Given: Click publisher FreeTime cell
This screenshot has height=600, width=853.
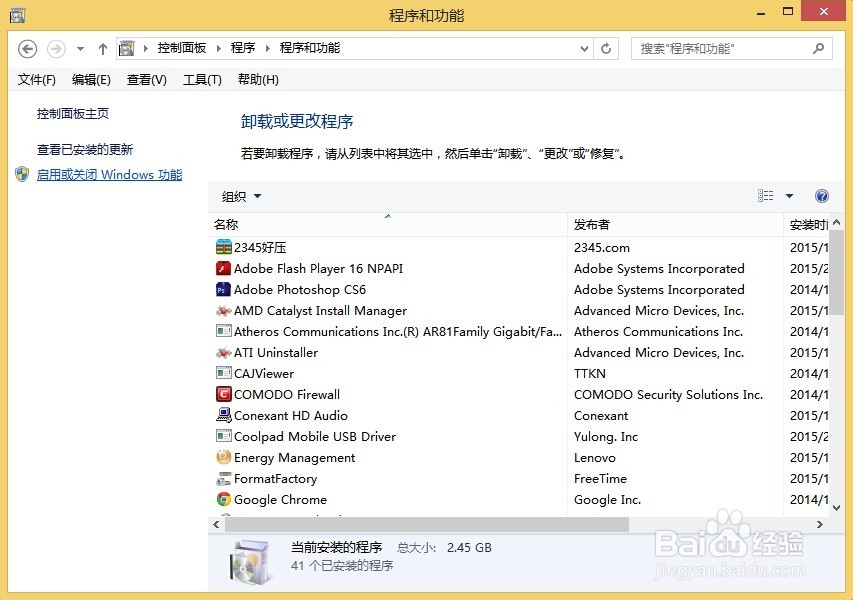Looking at the screenshot, I should pos(600,479).
